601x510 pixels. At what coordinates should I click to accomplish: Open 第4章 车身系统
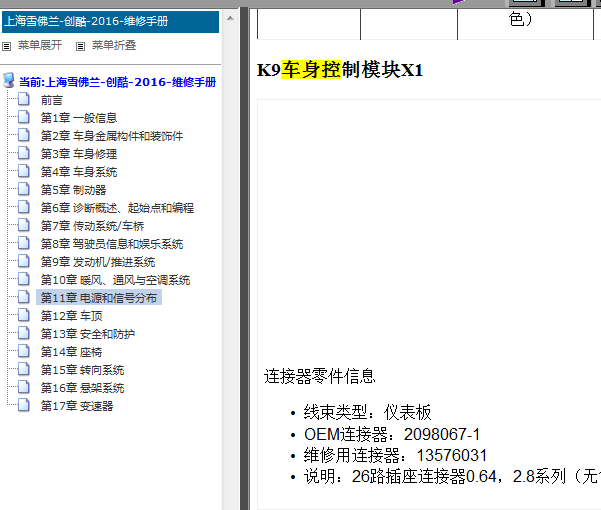[x=79, y=172]
